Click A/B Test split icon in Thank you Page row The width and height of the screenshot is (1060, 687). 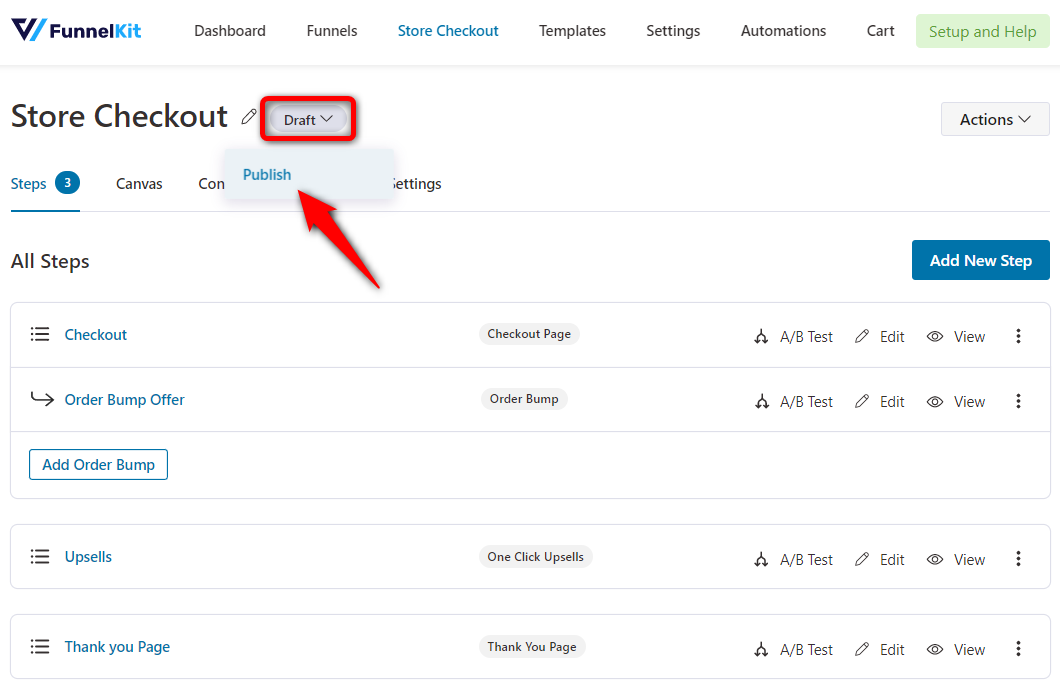pyautogui.click(x=761, y=650)
